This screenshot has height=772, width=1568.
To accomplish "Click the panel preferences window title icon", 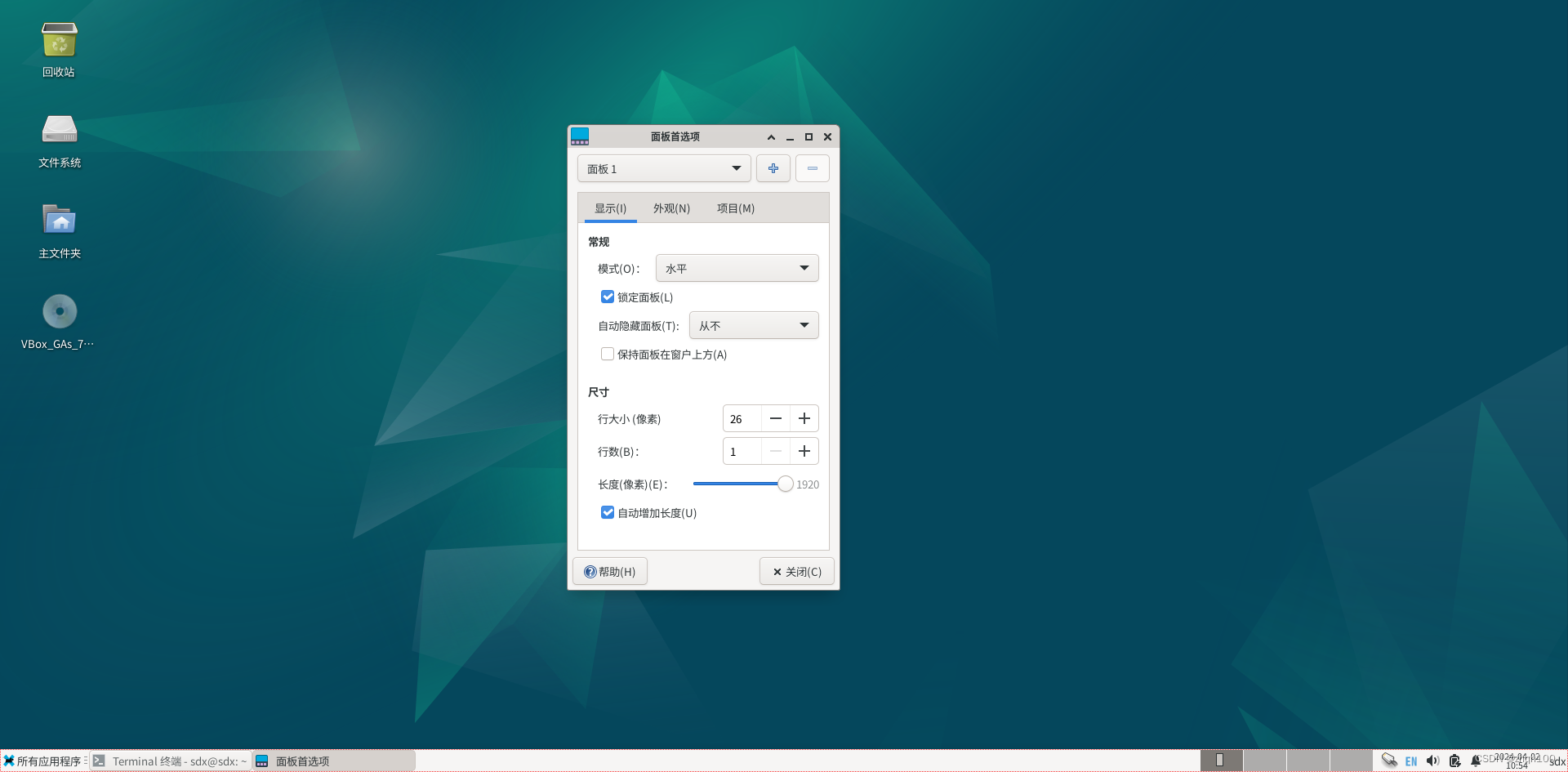I will (x=580, y=136).
